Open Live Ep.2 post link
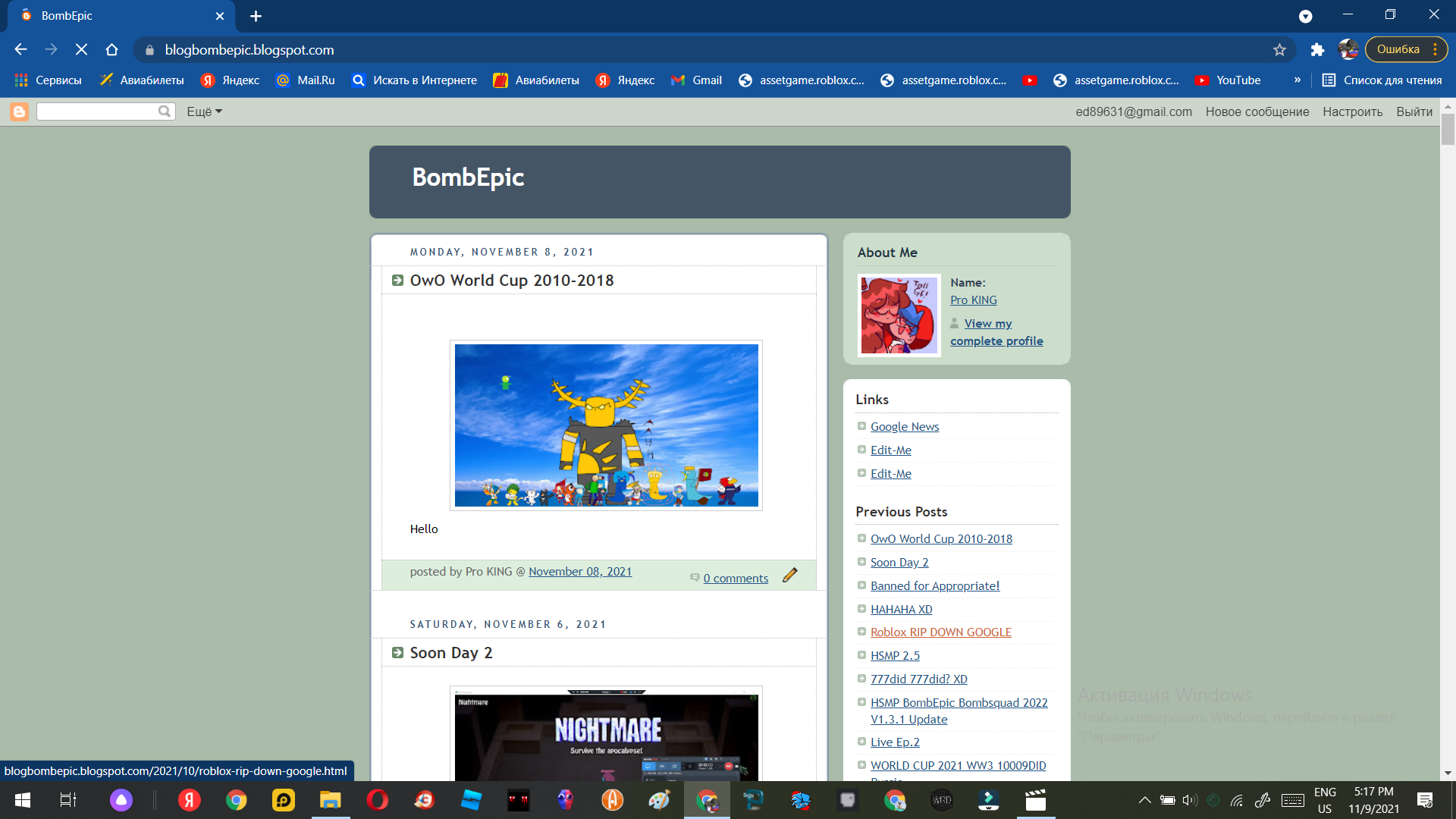 (895, 742)
